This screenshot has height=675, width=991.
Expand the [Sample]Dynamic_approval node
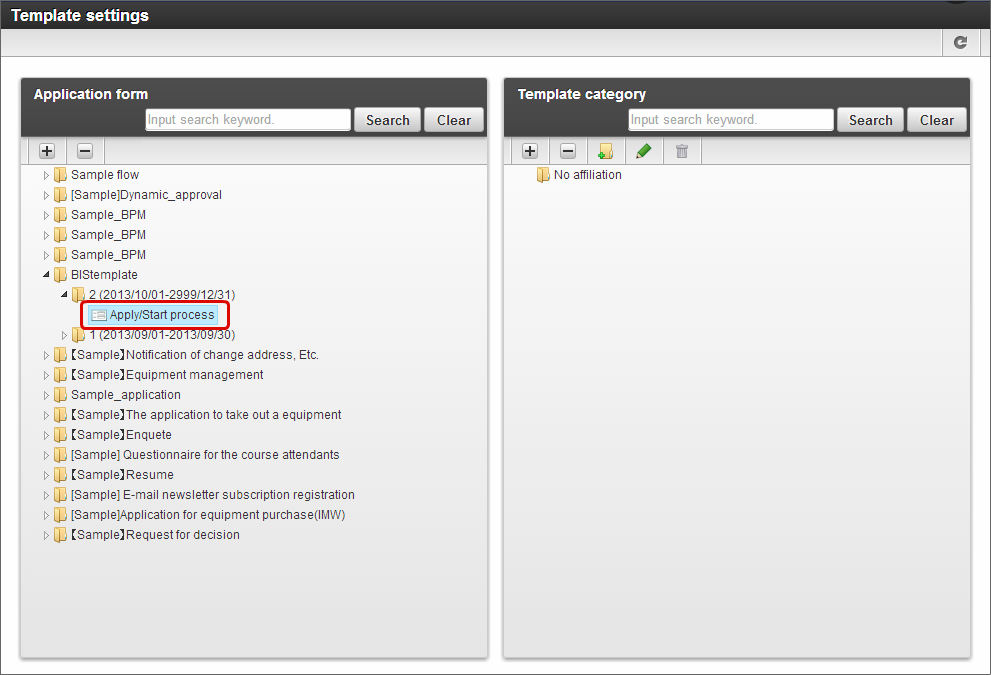tap(46, 195)
